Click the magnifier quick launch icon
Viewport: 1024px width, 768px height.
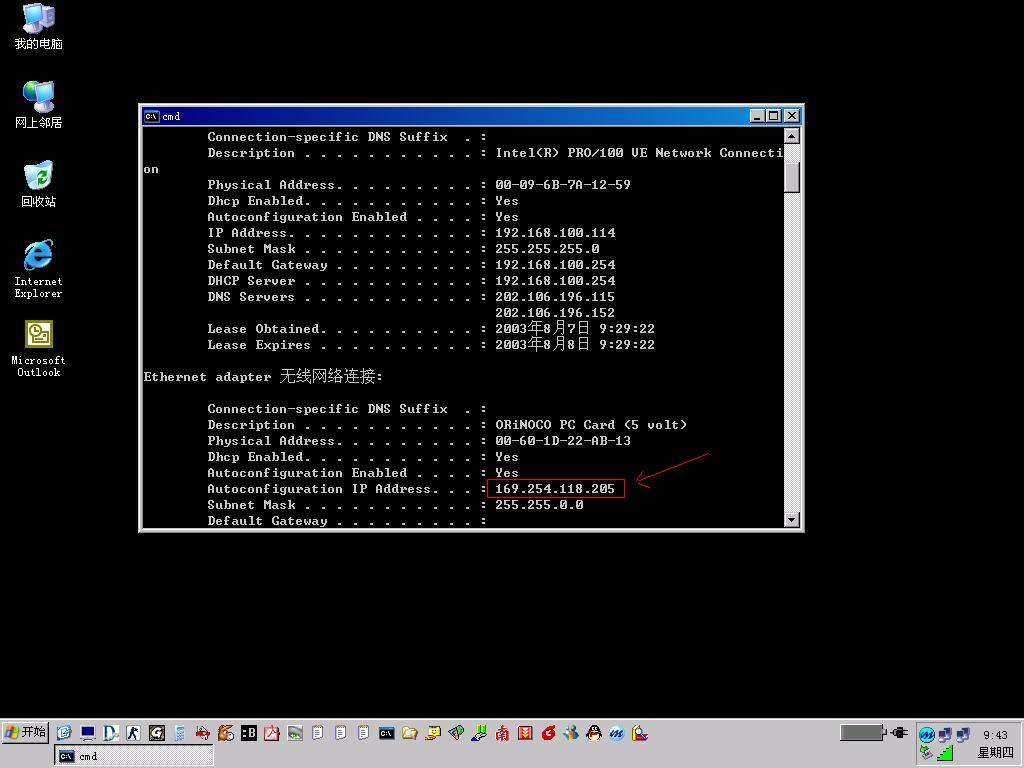(x=640, y=733)
